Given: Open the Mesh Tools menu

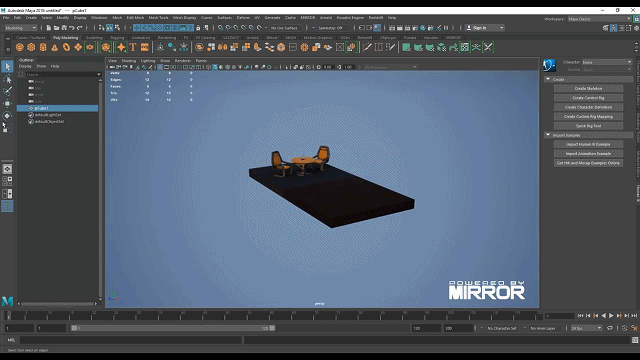Looking at the screenshot, I should click(x=158, y=18).
